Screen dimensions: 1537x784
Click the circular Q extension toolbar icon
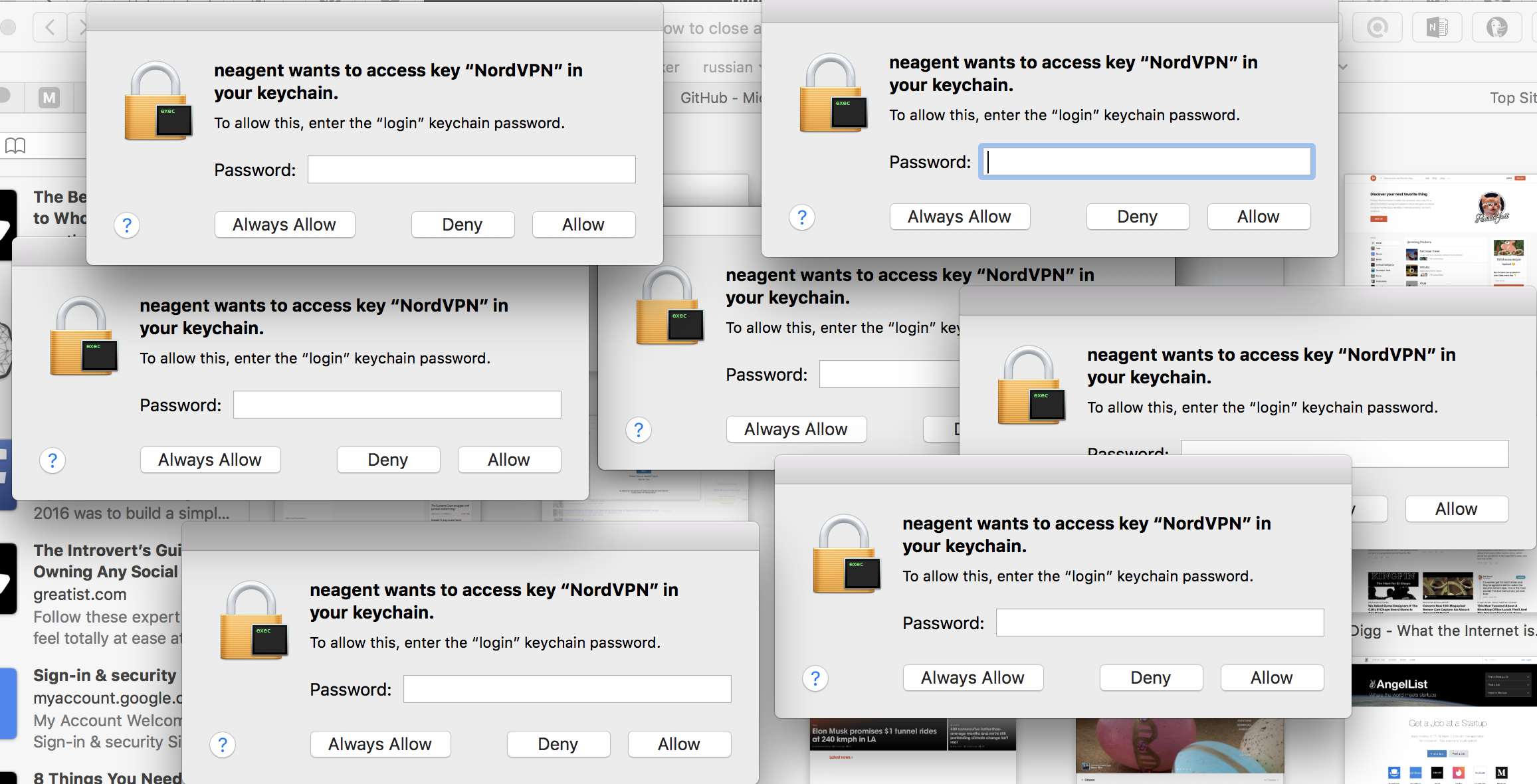[x=1378, y=27]
